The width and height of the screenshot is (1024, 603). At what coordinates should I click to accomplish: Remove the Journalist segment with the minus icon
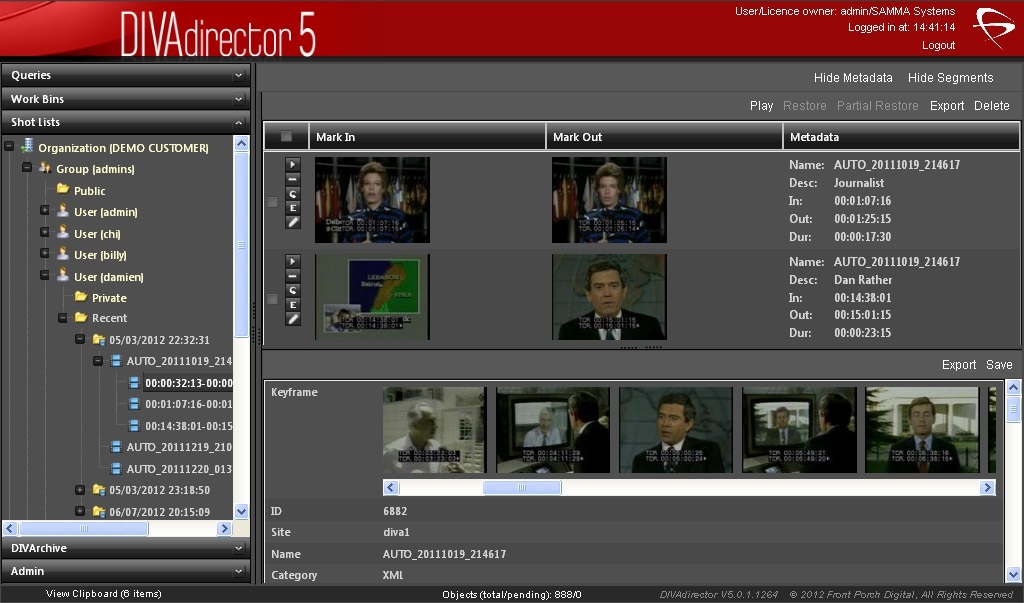tap(293, 178)
